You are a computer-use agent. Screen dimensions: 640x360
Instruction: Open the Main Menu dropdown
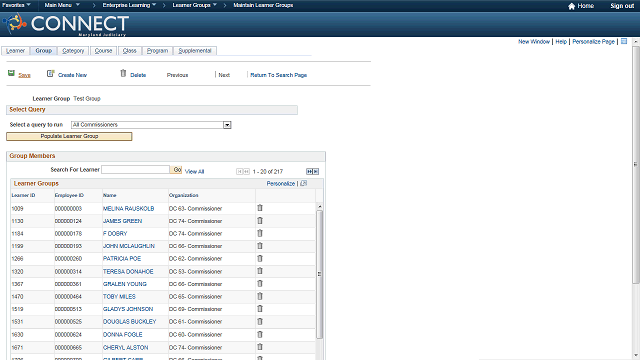coord(62,5)
